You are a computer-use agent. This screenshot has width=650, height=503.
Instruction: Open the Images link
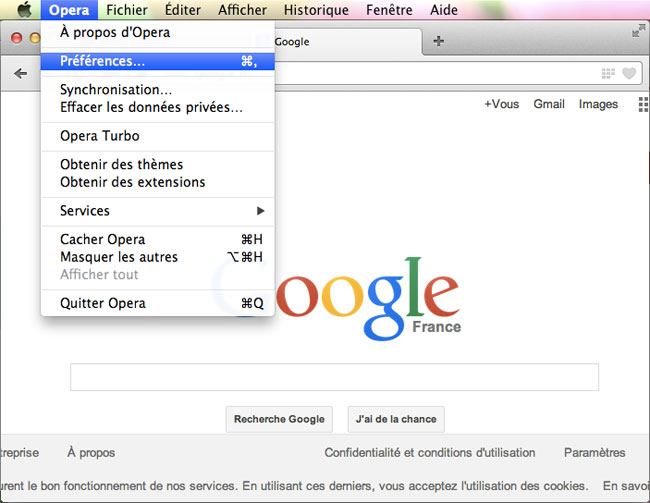pos(598,104)
